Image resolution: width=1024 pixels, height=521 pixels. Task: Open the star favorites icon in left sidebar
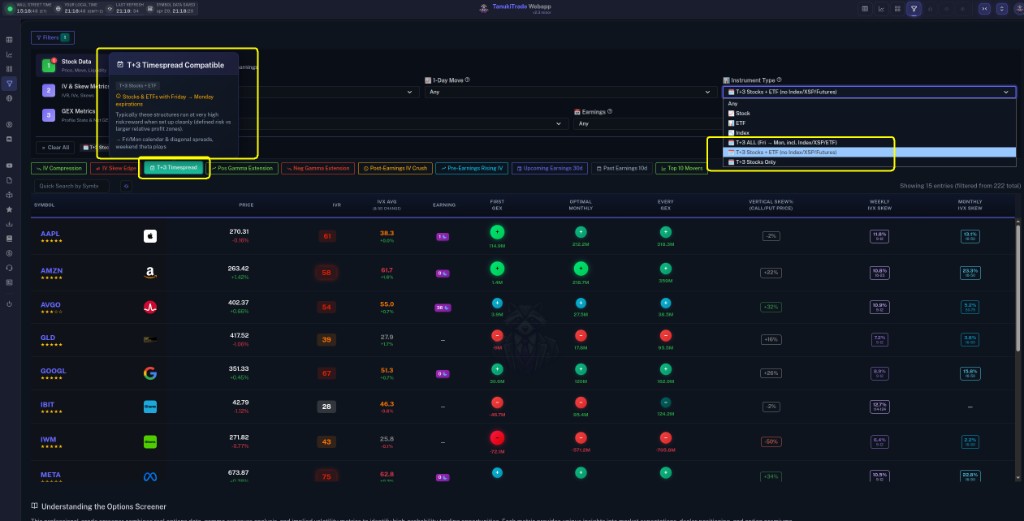(x=9, y=210)
